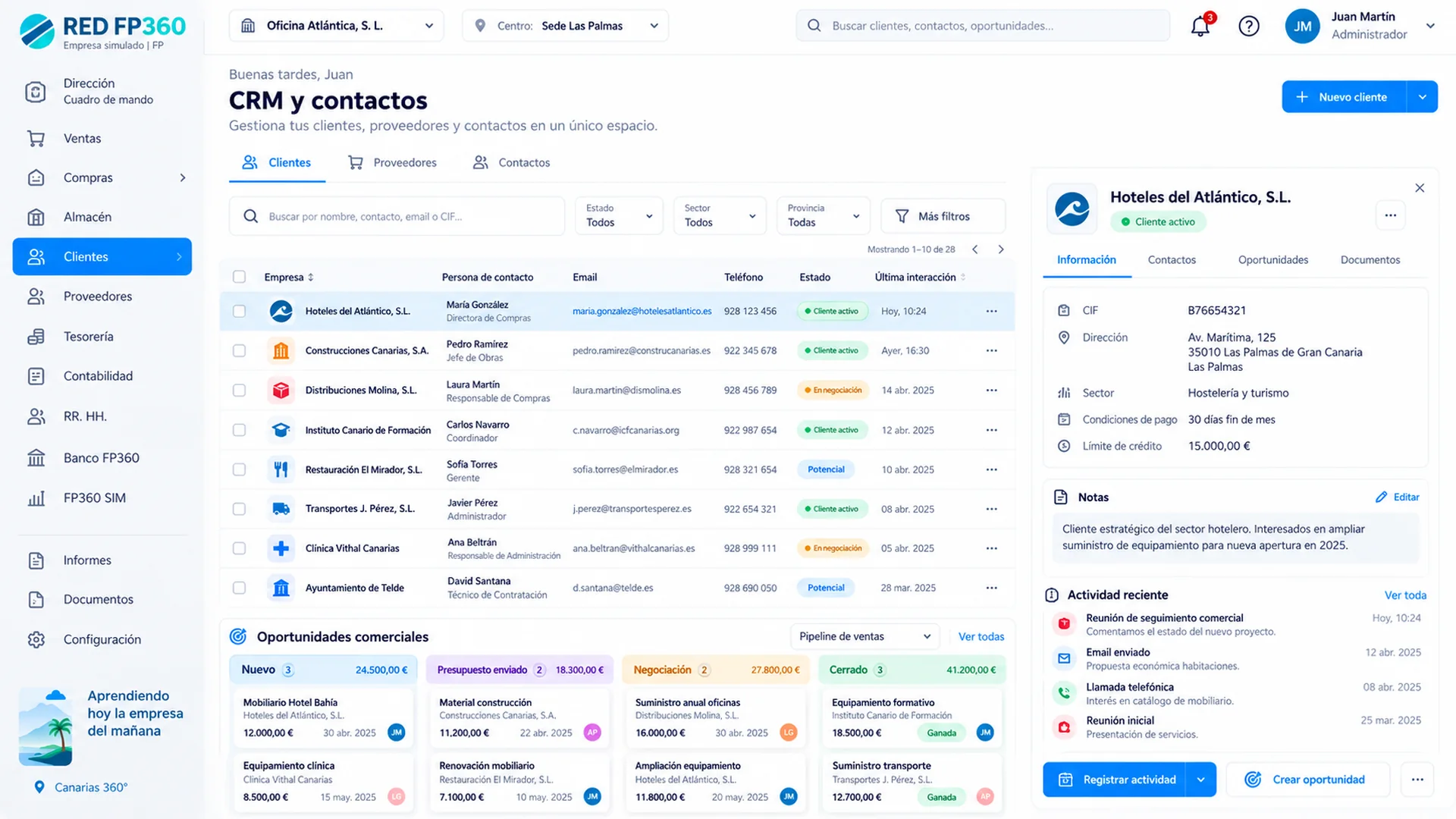The width and height of the screenshot is (1456, 819).
Task: Open the Documentos tab in detail panel
Action: click(1370, 259)
